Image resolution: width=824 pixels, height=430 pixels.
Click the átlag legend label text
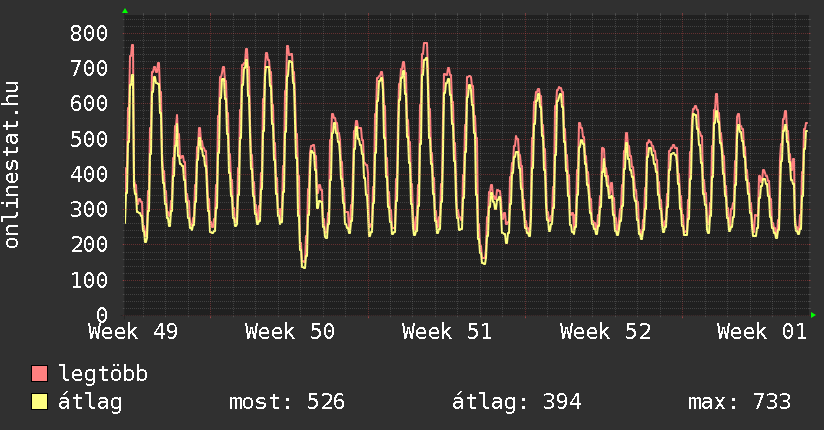[x=90, y=403]
